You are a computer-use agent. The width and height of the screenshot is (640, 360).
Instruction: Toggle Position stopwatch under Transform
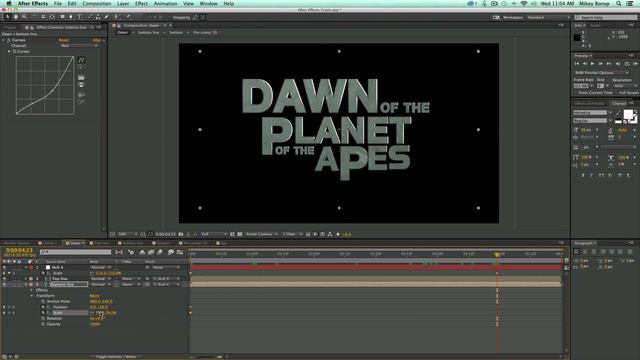[x=43, y=307]
